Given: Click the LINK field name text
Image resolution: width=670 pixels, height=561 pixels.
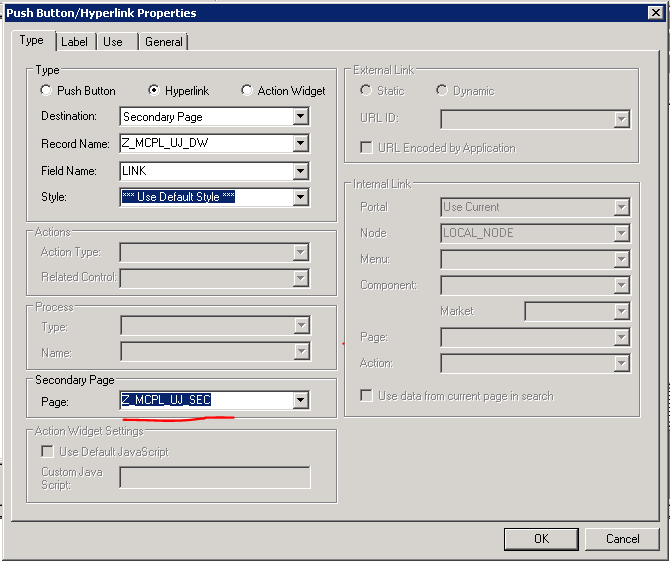Looking at the screenshot, I should tap(134, 171).
